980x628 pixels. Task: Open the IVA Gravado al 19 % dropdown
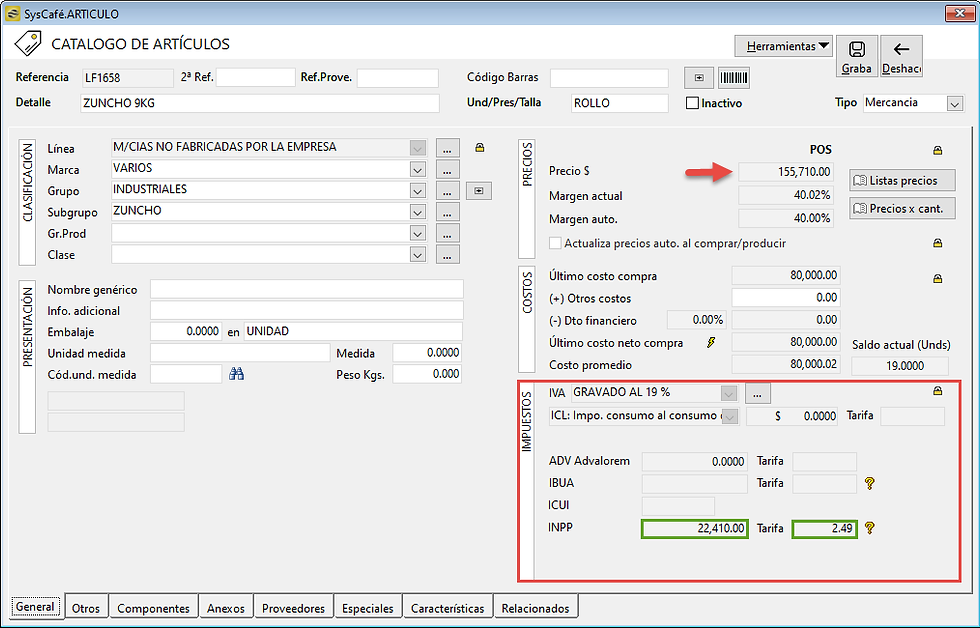pyautogui.click(x=728, y=393)
